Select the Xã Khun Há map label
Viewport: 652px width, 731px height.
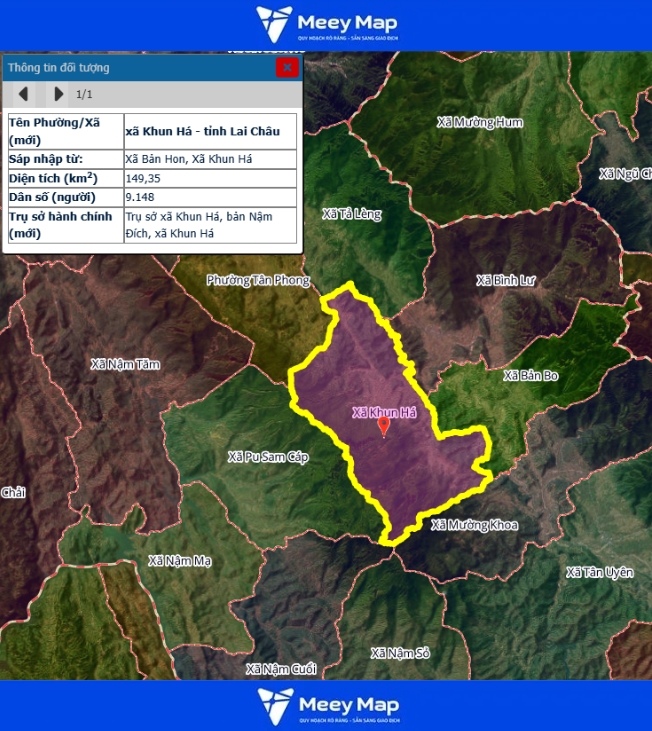pyautogui.click(x=384, y=412)
